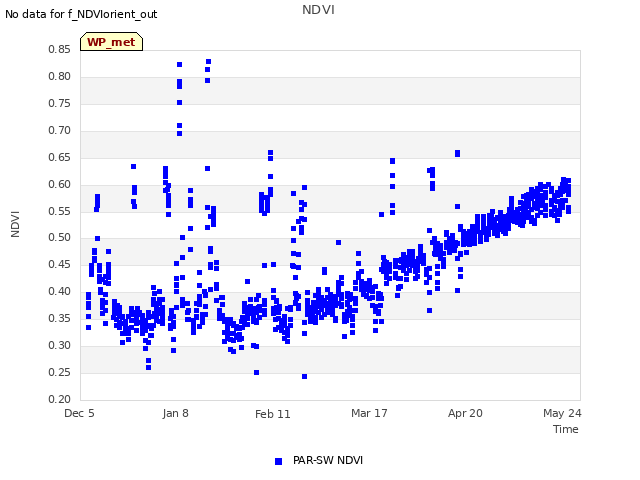Click the 0.45 y-axis tick label

point(59,264)
